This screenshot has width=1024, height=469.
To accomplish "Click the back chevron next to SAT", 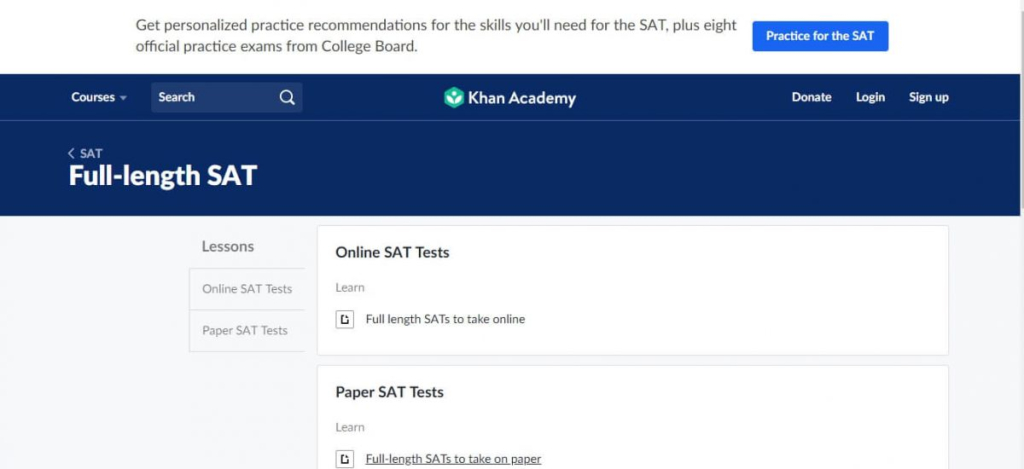I will [x=71, y=153].
